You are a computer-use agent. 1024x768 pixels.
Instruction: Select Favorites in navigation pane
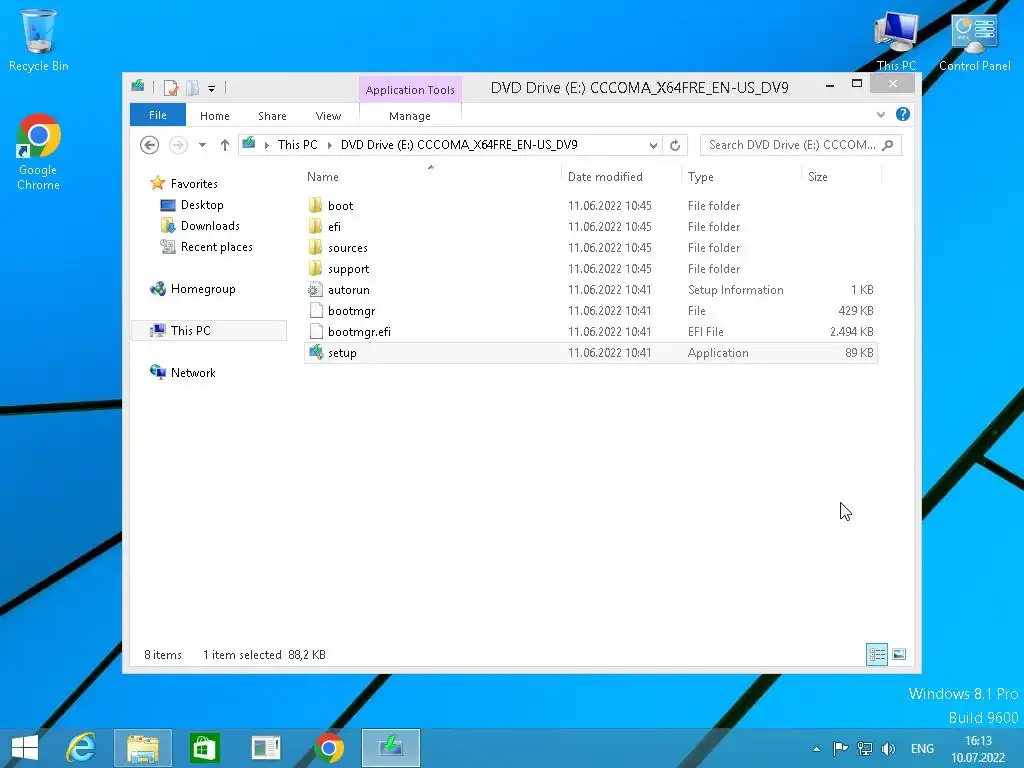coord(184,184)
